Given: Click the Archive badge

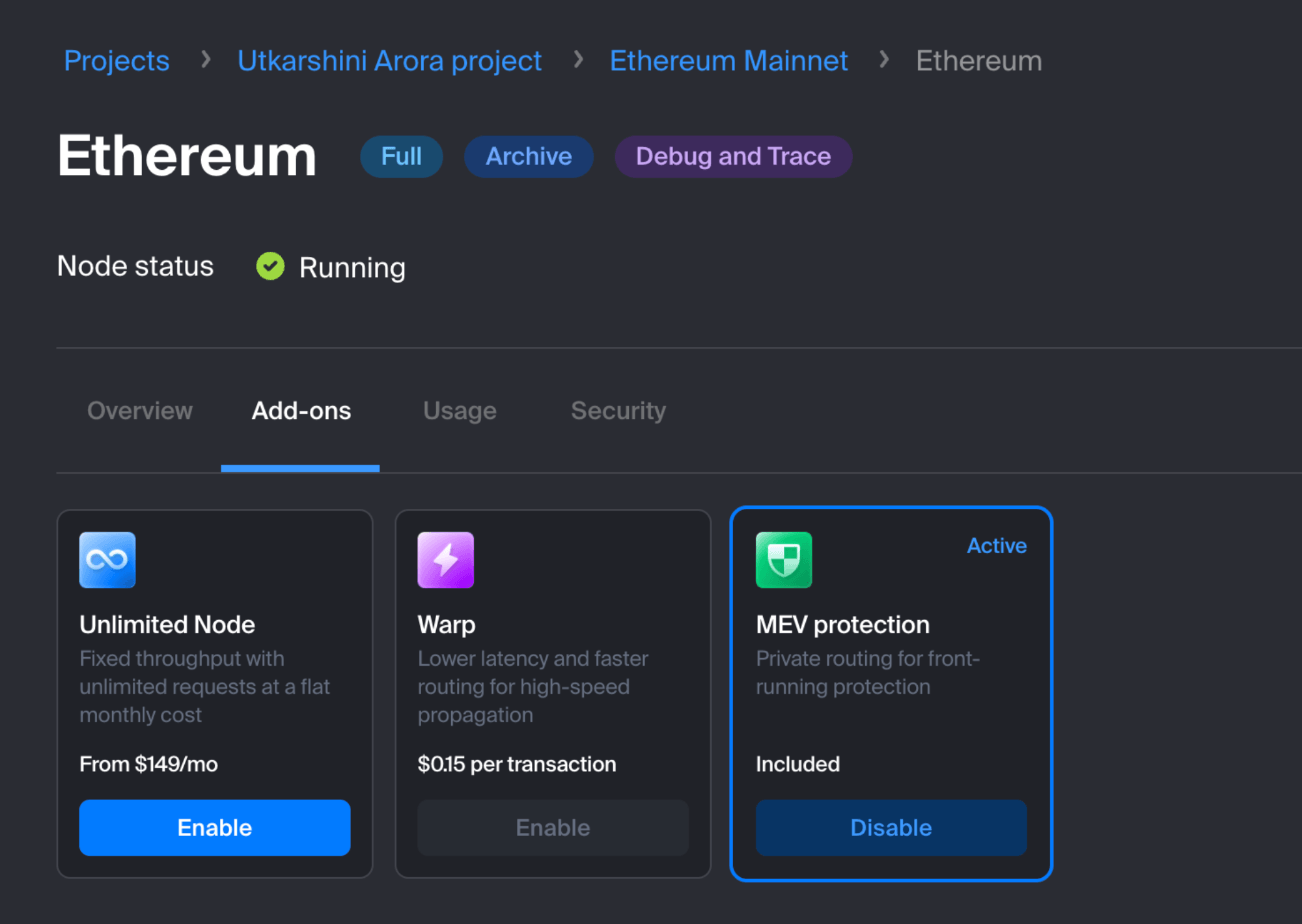Looking at the screenshot, I should [x=529, y=157].
